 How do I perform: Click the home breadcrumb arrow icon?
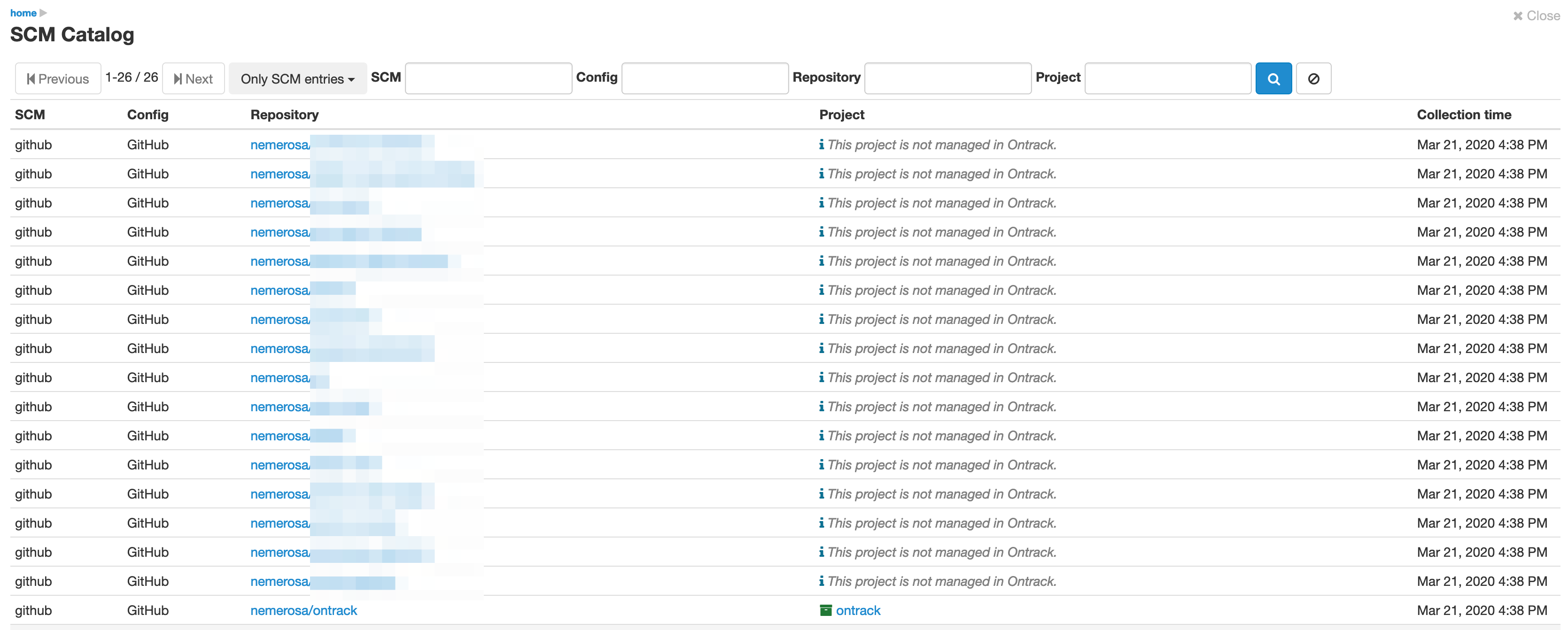(x=43, y=13)
